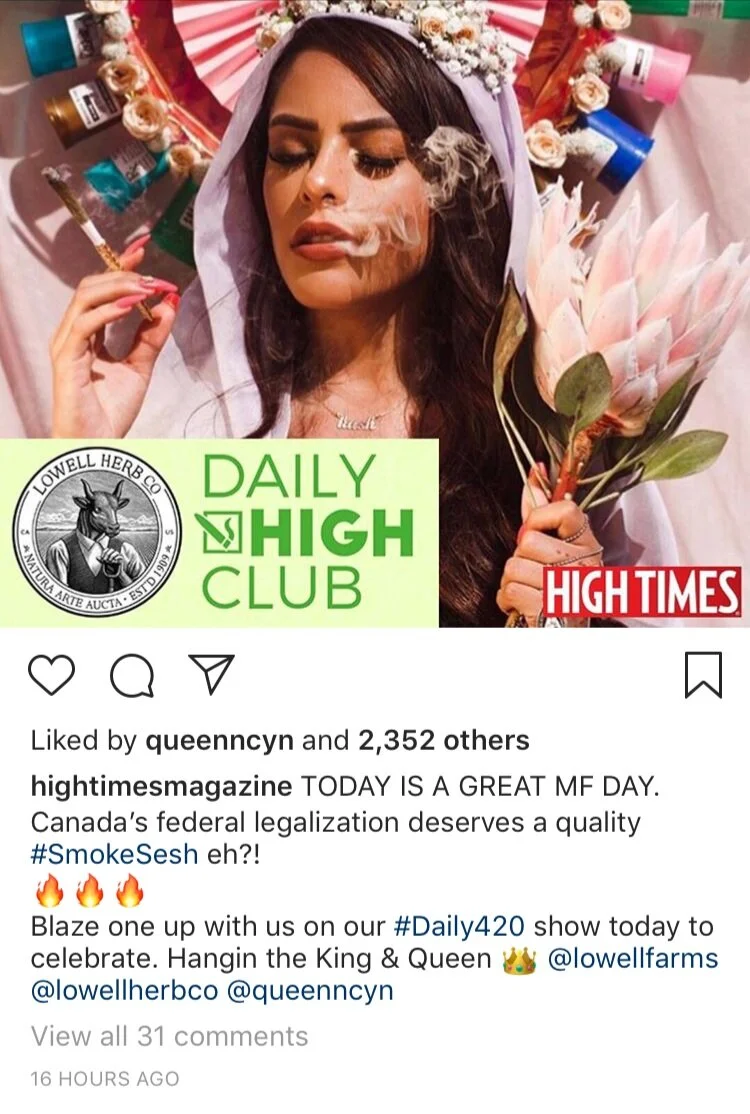The width and height of the screenshot is (750, 1114).
Task: Share the post using the paper plane icon
Action: tap(210, 675)
